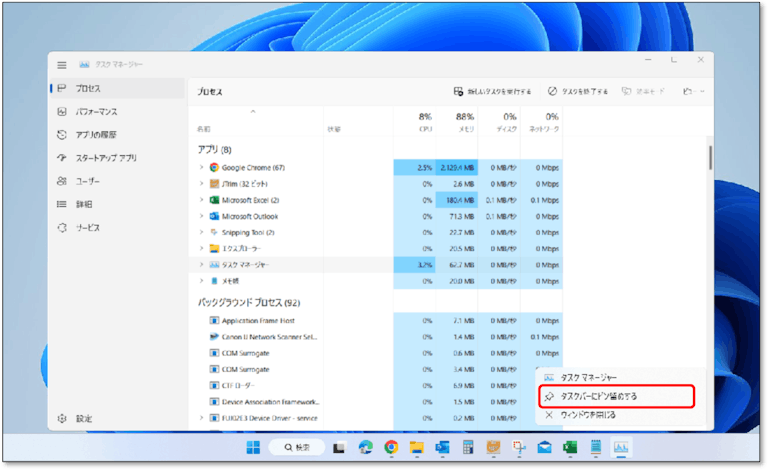Select the 71.3 MB memory cell
This screenshot has width=768, height=470.
click(456, 216)
